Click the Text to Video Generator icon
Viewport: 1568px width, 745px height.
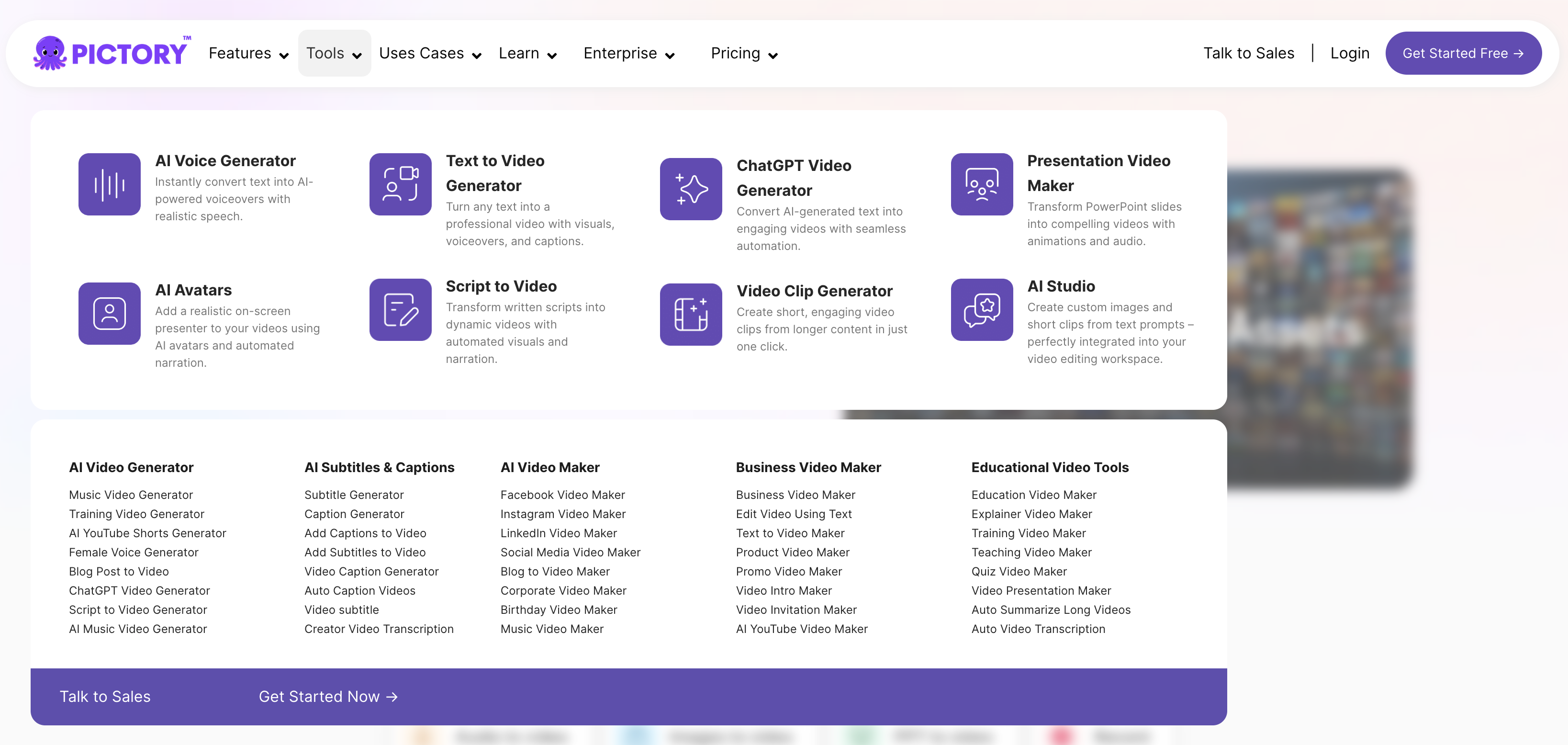point(400,184)
